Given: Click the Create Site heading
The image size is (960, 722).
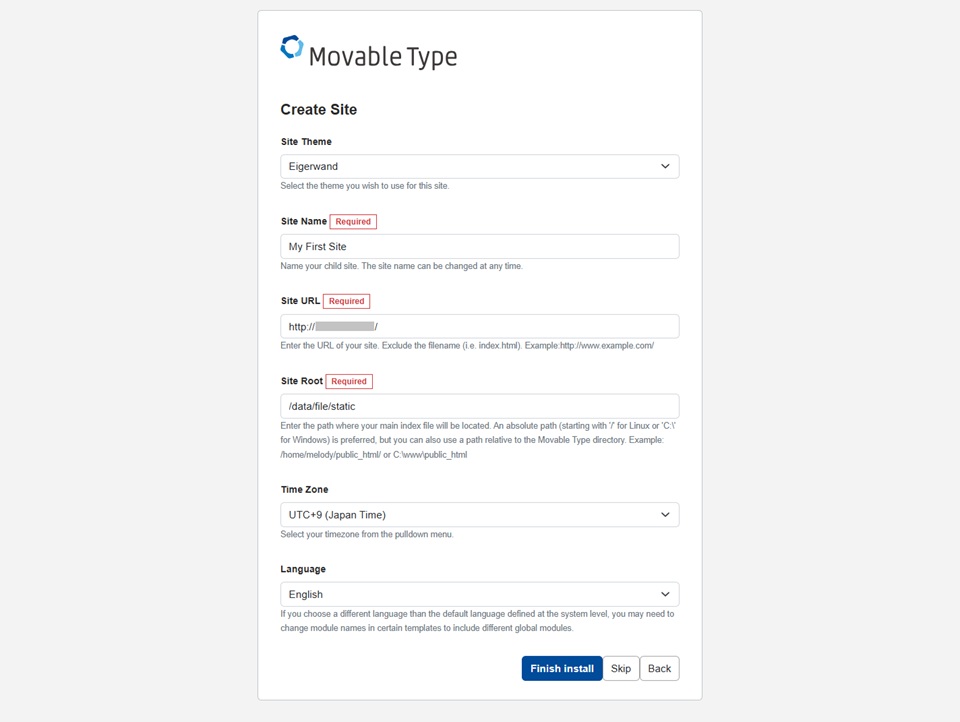Looking at the screenshot, I should 318,109.
